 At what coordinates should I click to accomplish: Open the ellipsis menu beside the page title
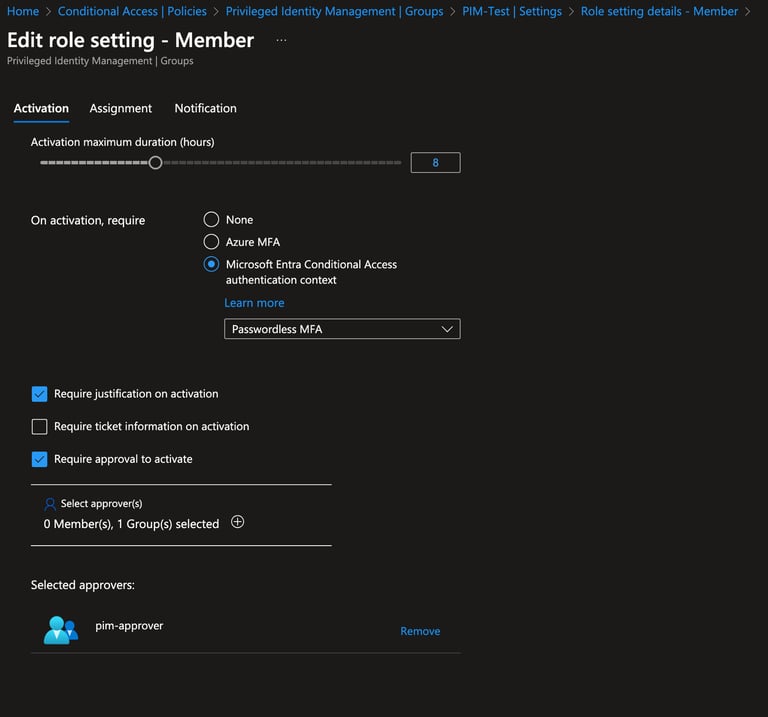(281, 40)
